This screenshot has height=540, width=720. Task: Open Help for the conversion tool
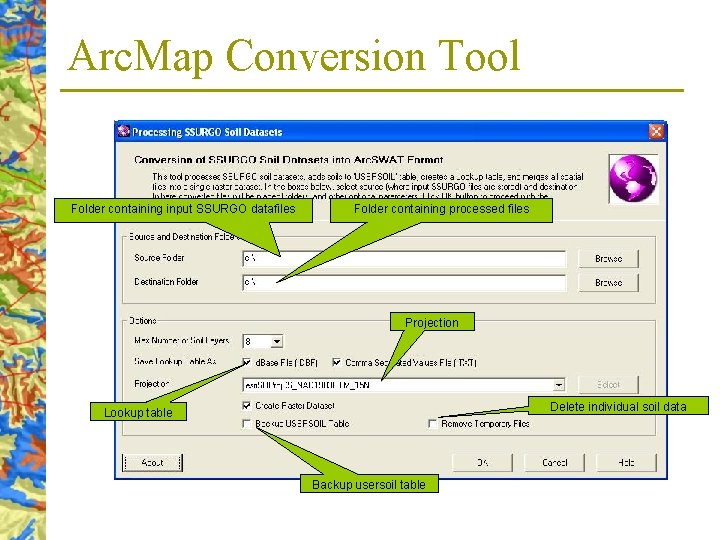626,462
